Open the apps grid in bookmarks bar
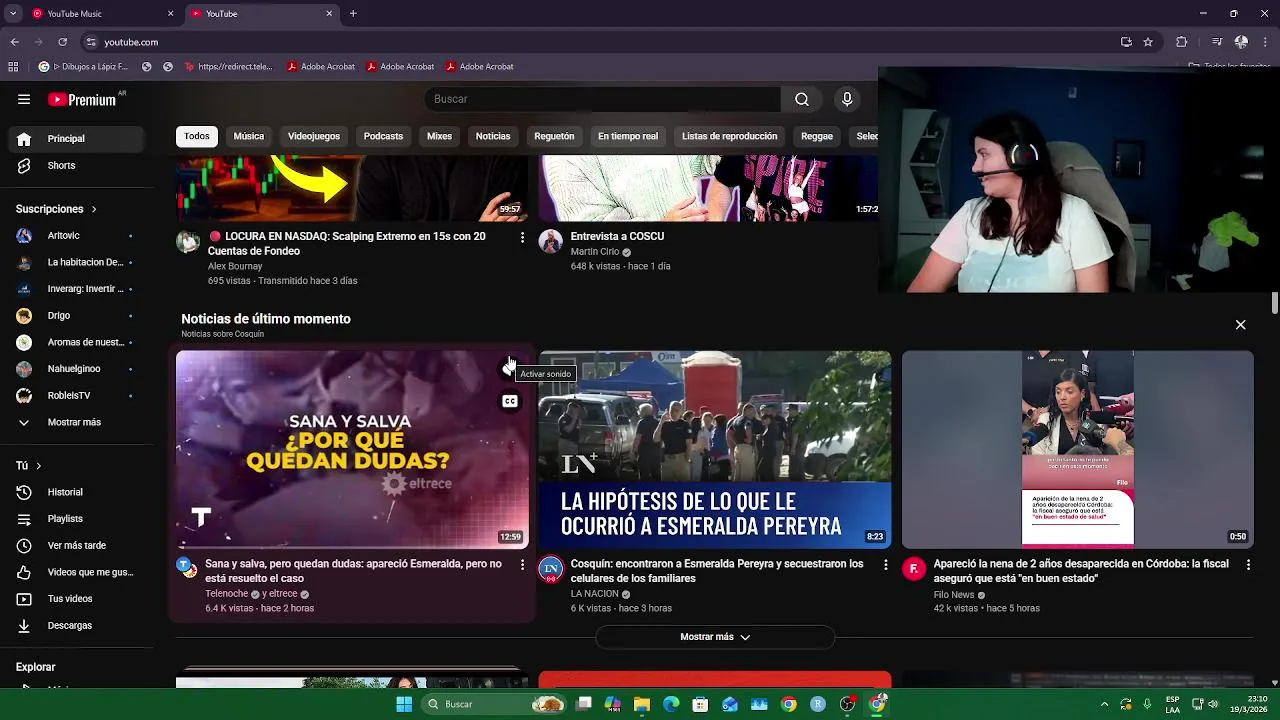Screen dimensions: 1280x720 click(x=13, y=67)
